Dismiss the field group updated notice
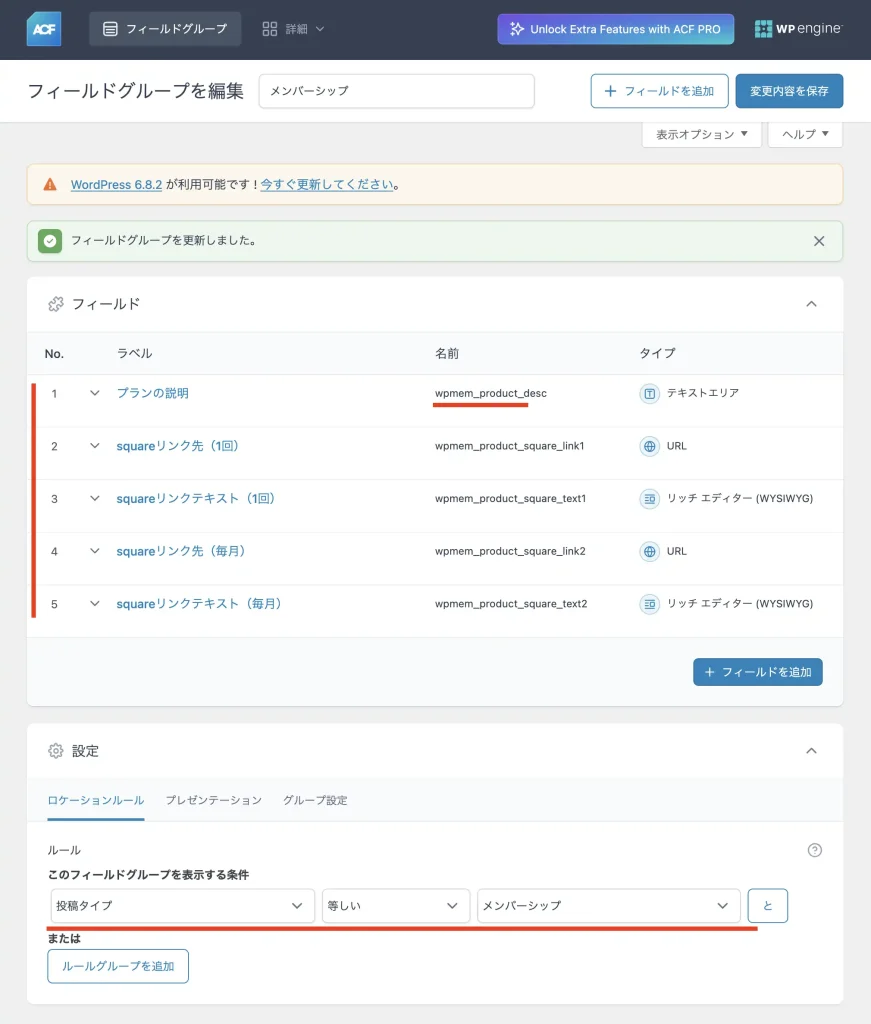The image size is (871, 1024). pos(819,241)
